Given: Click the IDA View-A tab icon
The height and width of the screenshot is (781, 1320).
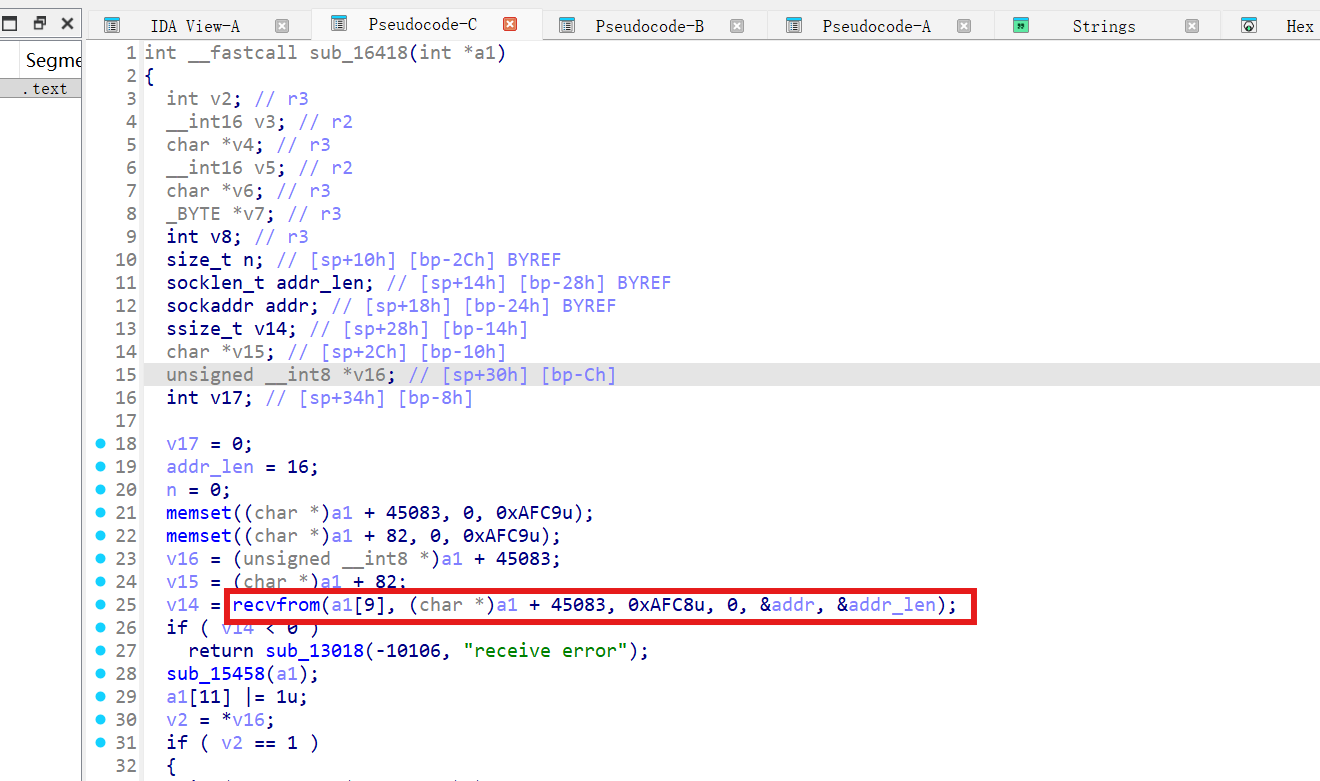Looking at the screenshot, I should pyautogui.click(x=112, y=26).
